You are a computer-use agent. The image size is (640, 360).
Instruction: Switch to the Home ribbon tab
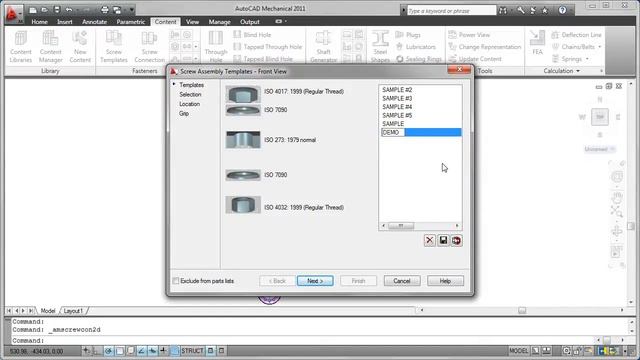click(40, 22)
